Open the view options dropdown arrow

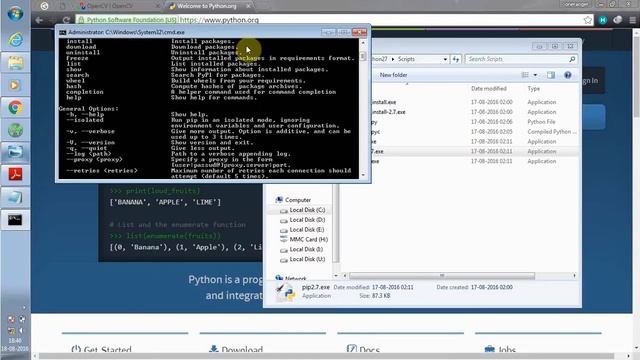click(535, 75)
